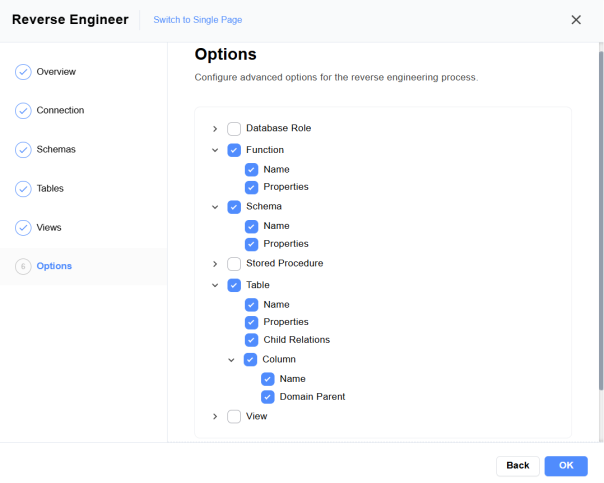Click the Database Role label

279,128
